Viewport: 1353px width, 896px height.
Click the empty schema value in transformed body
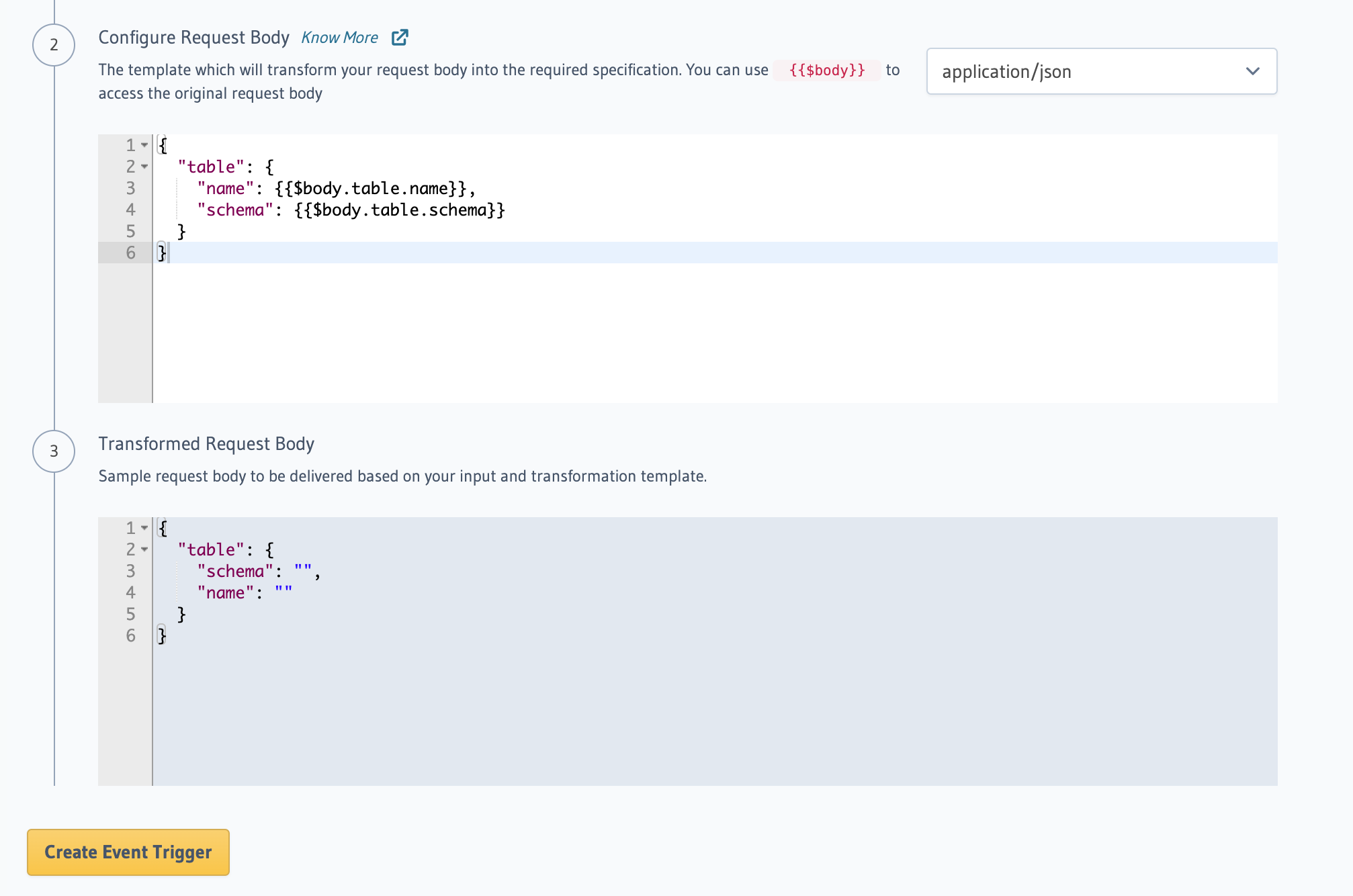point(300,570)
